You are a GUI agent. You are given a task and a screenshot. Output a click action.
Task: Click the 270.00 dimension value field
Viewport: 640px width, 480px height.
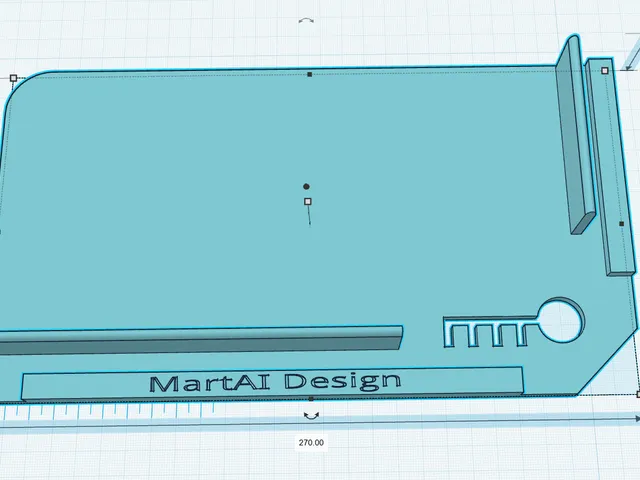click(311, 442)
